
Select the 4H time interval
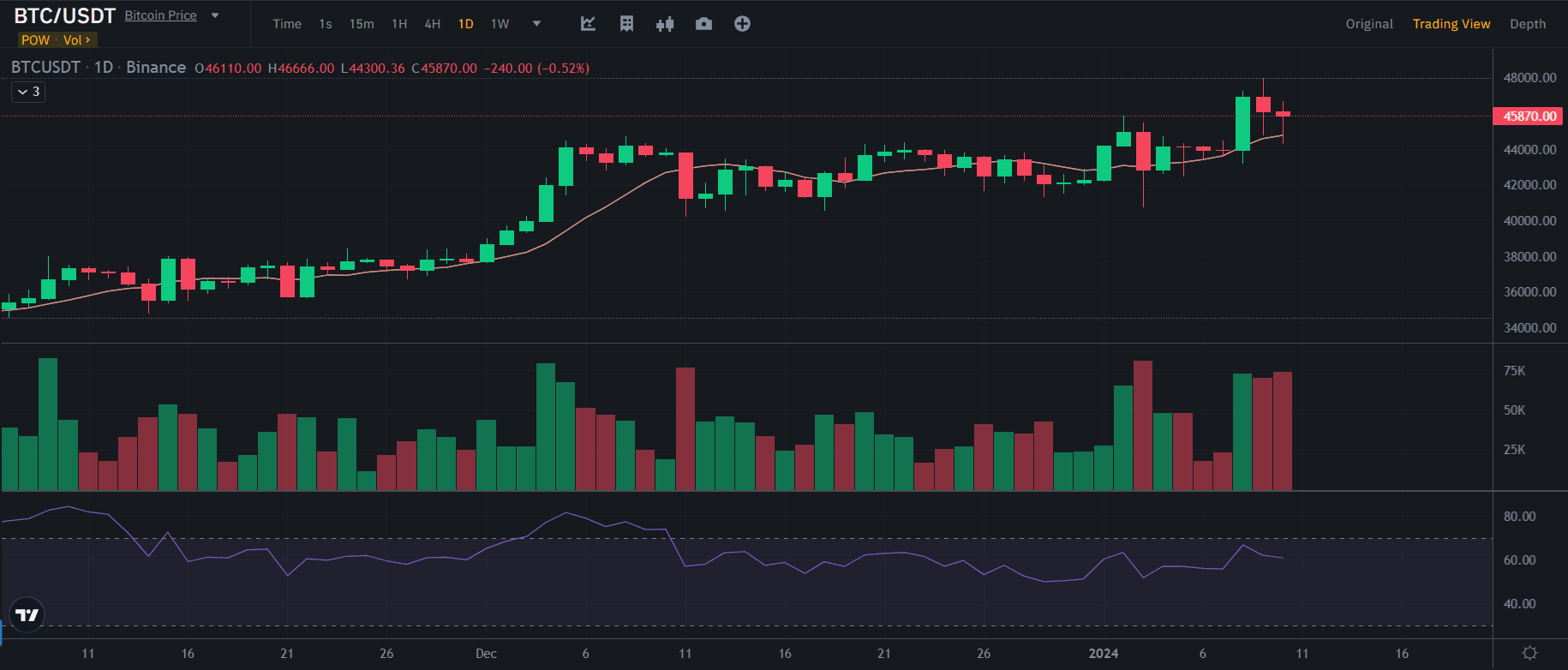pyautogui.click(x=433, y=24)
